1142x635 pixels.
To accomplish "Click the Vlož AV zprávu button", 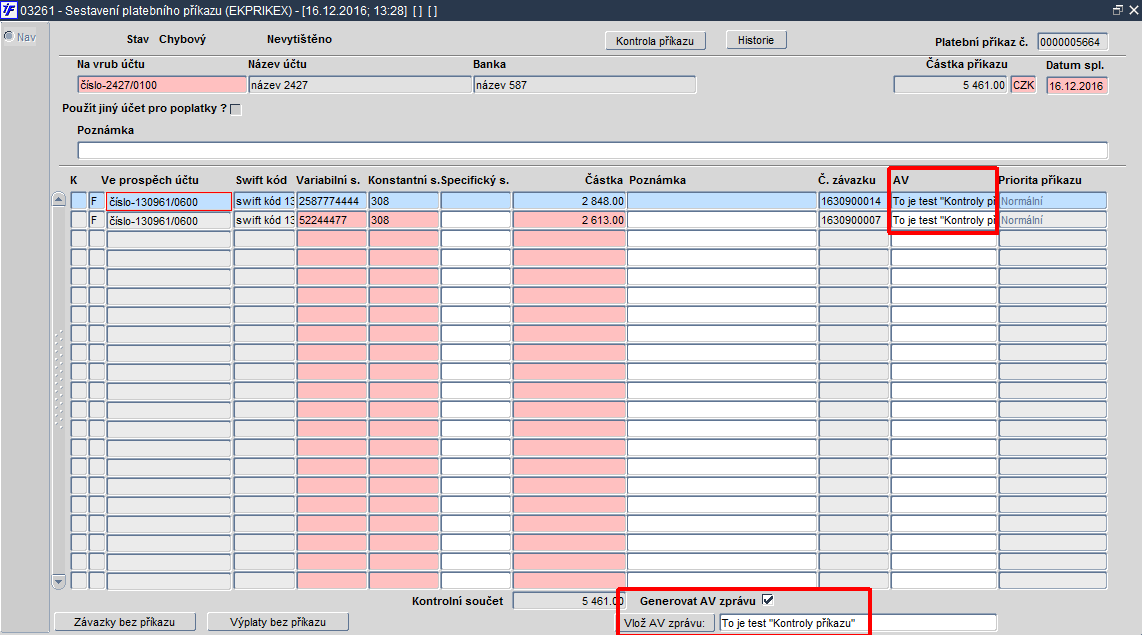I will point(665,623).
